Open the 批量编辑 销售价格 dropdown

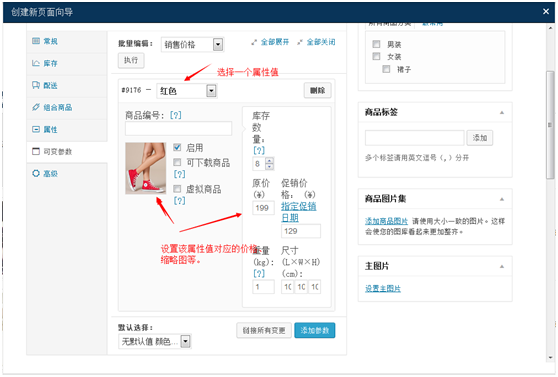click(192, 44)
